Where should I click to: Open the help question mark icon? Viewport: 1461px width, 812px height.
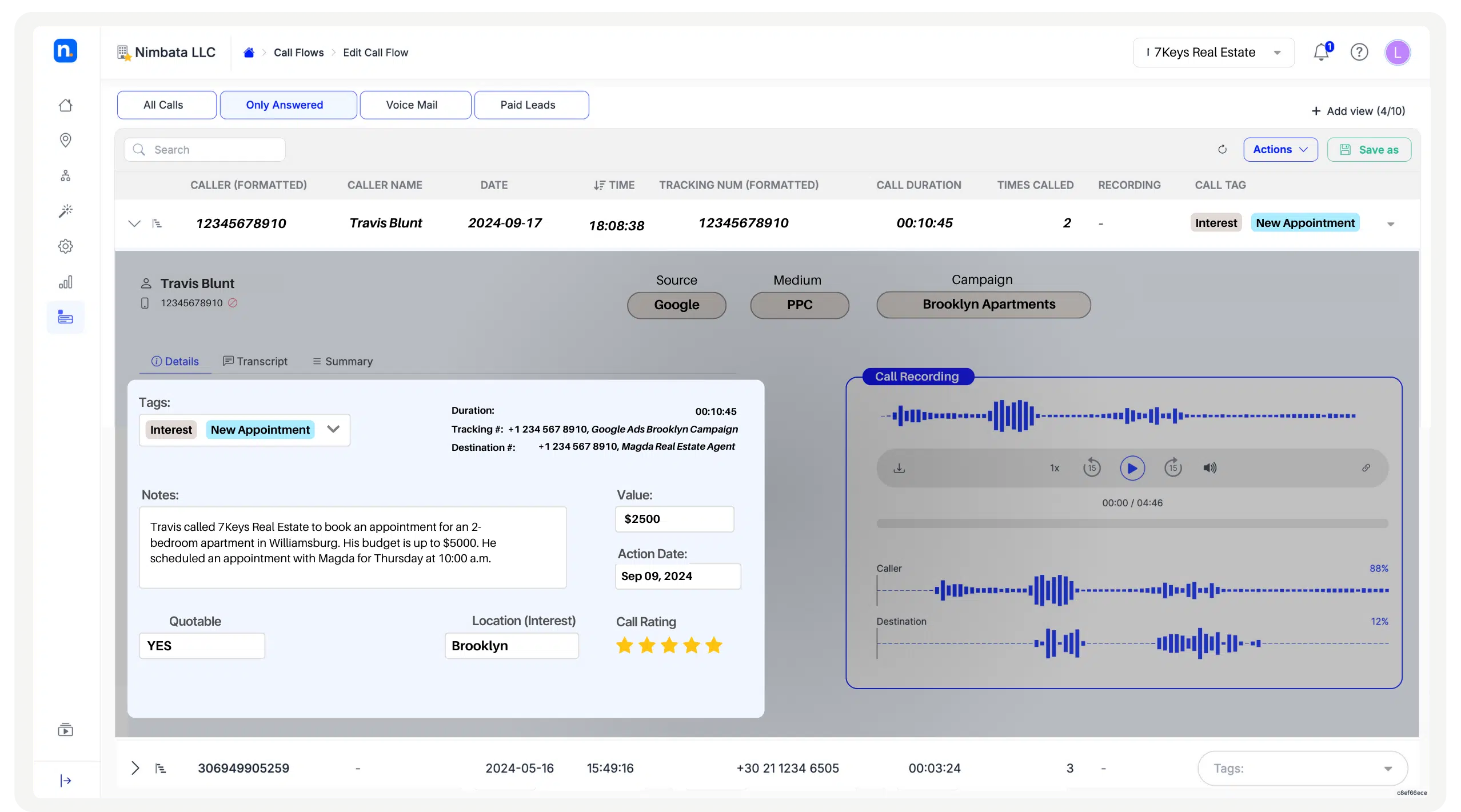[1359, 53]
